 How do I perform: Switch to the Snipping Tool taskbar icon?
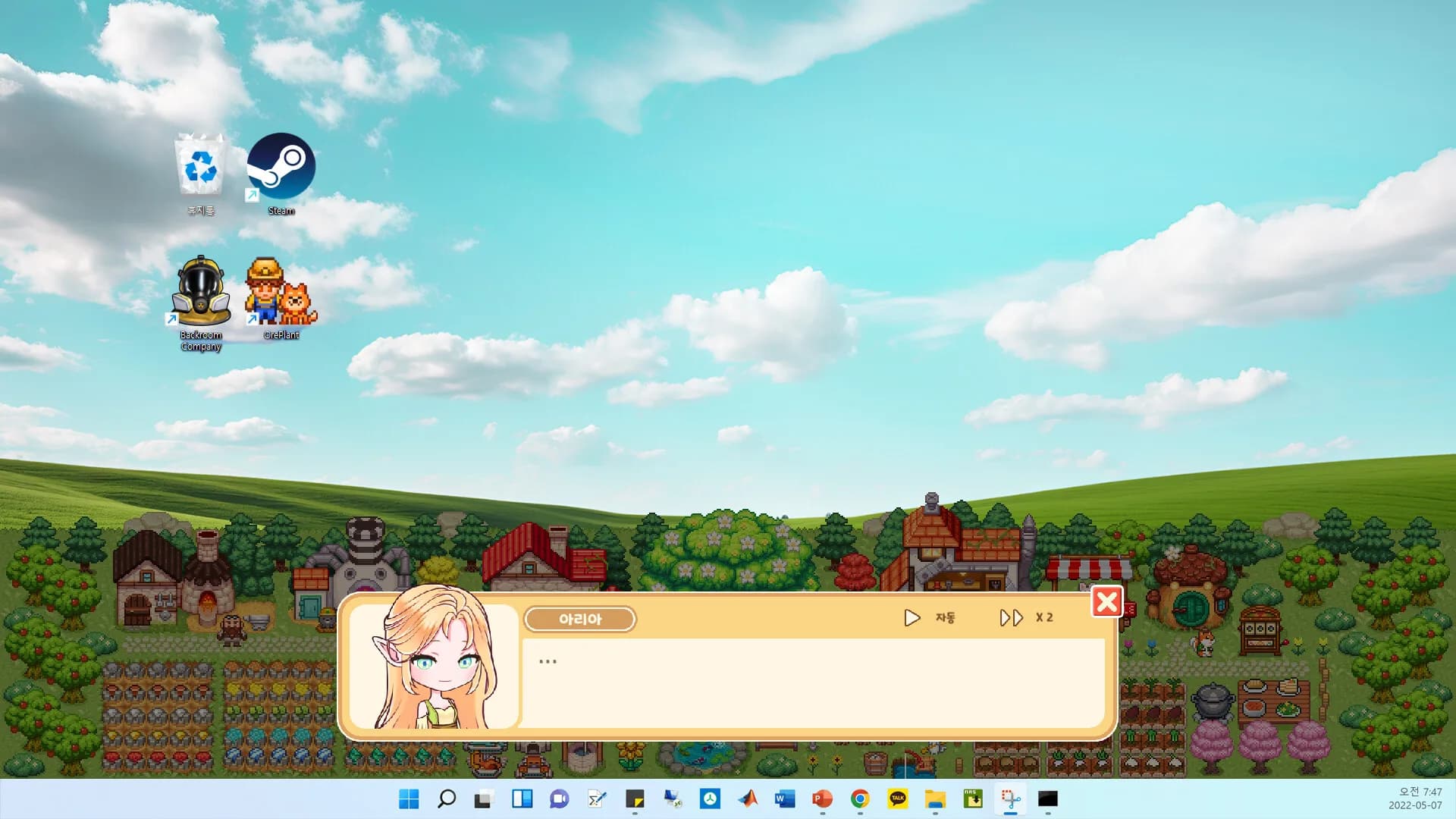1011,799
